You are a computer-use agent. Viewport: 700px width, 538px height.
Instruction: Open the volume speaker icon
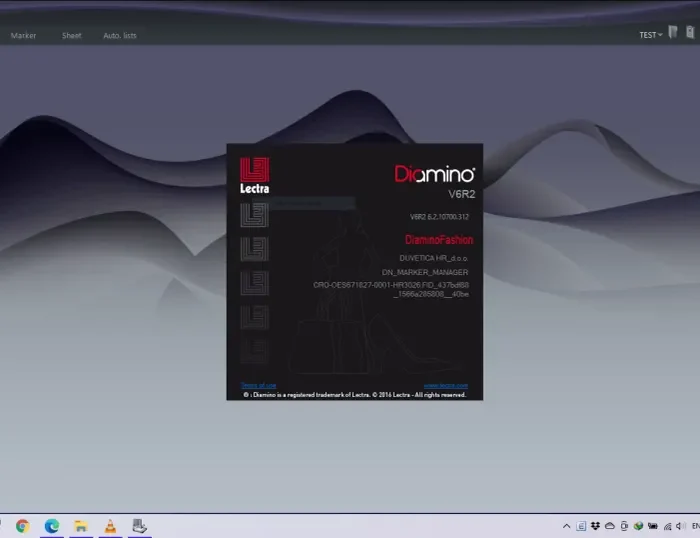coord(680,526)
